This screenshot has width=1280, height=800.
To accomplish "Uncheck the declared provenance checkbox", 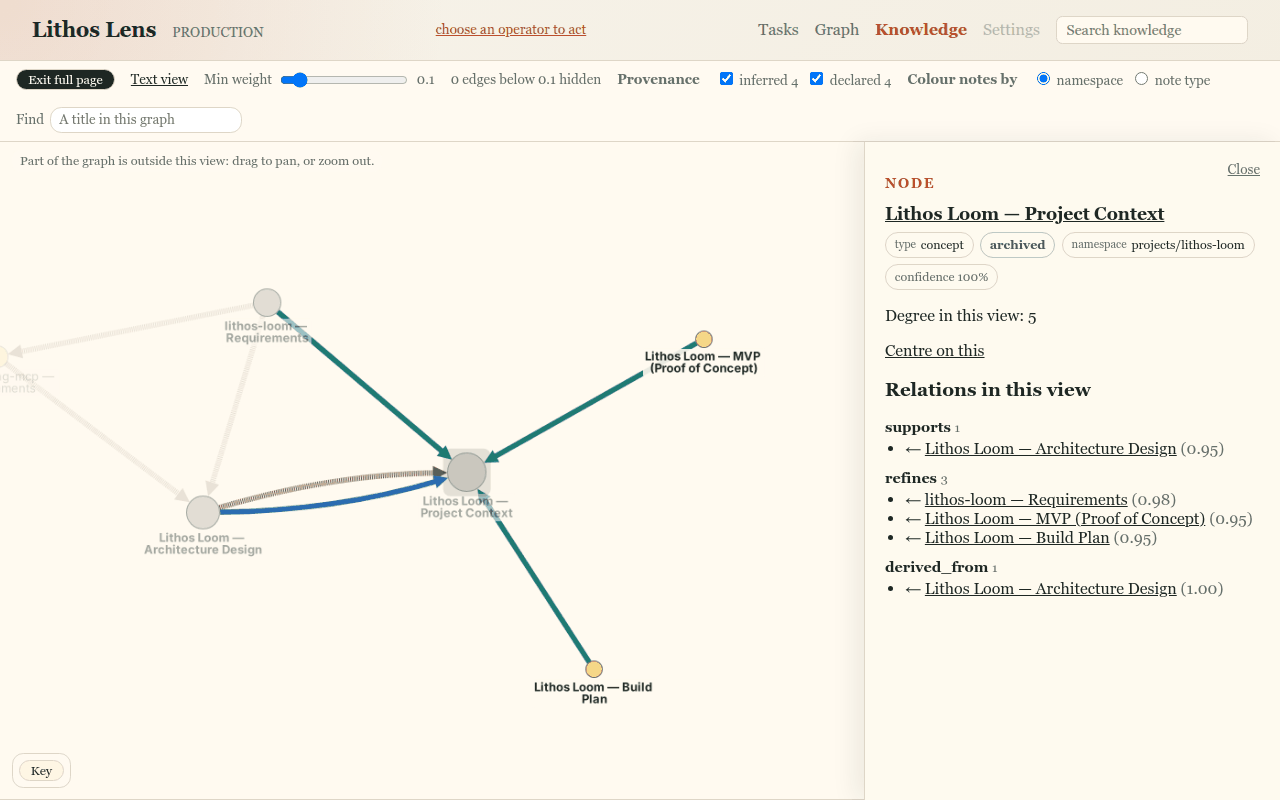I will pos(817,79).
